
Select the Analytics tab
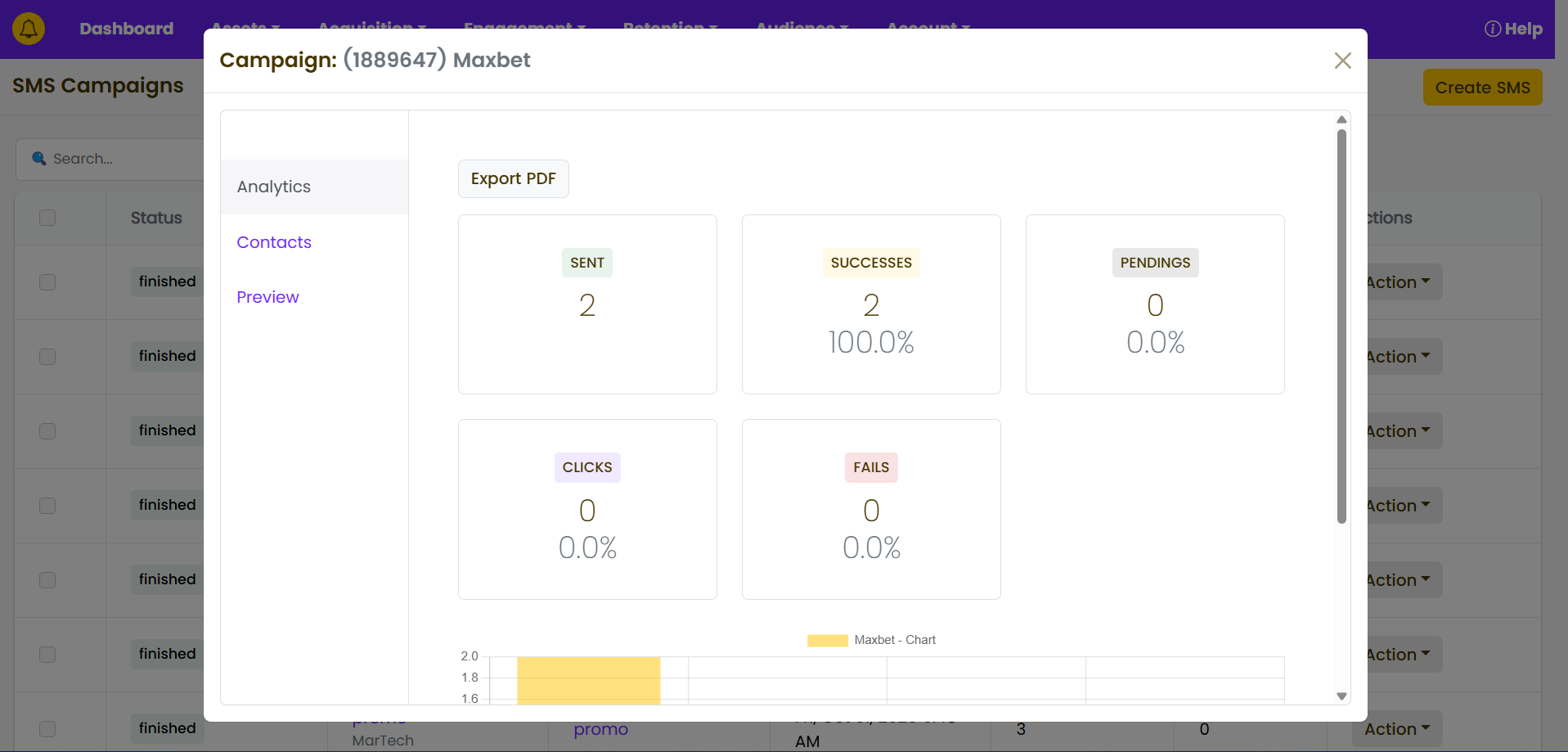click(x=274, y=187)
